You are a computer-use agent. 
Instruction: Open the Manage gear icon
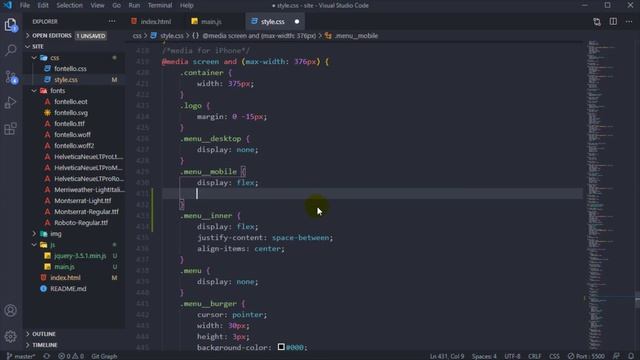click(x=11, y=336)
